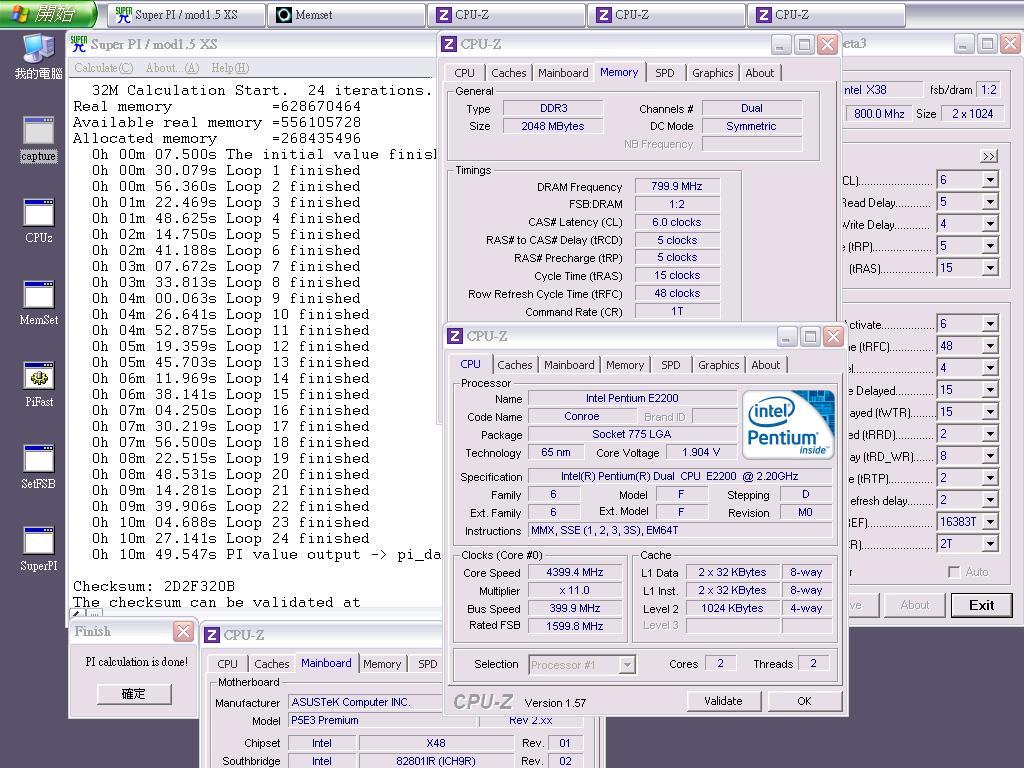Open the tRD_WR dropdown showing 8 in MemSet
This screenshot has height=768, width=1024.
pos(991,456)
